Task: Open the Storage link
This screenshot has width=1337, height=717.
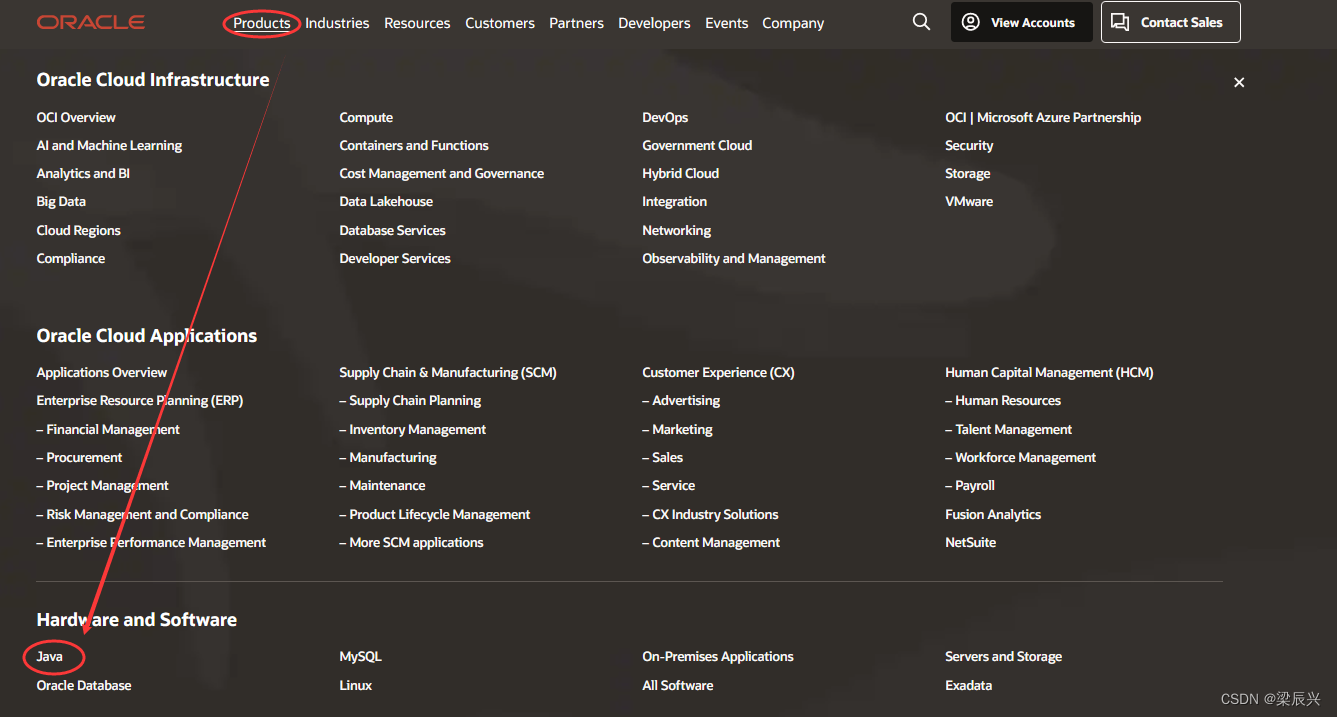Action: [968, 173]
